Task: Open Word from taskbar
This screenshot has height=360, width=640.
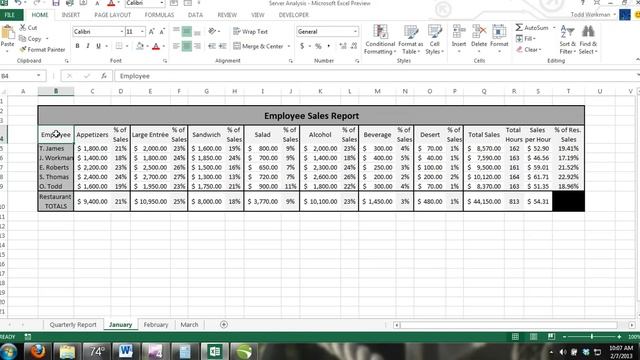Action: click(126, 351)
